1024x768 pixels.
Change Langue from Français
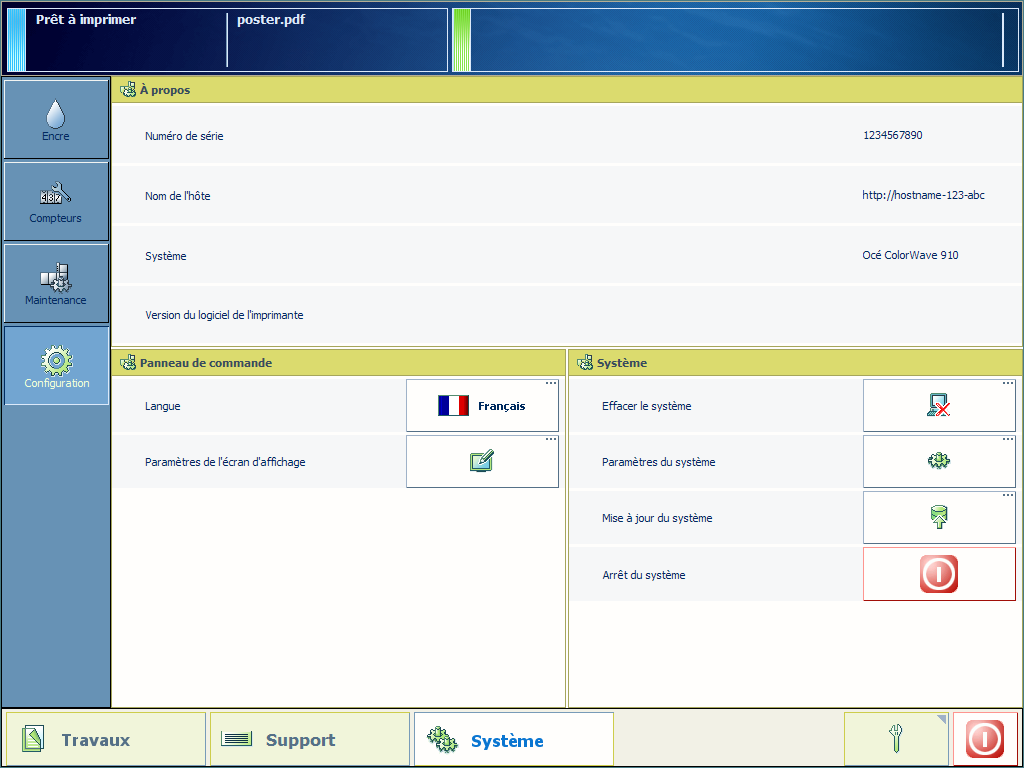pos(483,406)
